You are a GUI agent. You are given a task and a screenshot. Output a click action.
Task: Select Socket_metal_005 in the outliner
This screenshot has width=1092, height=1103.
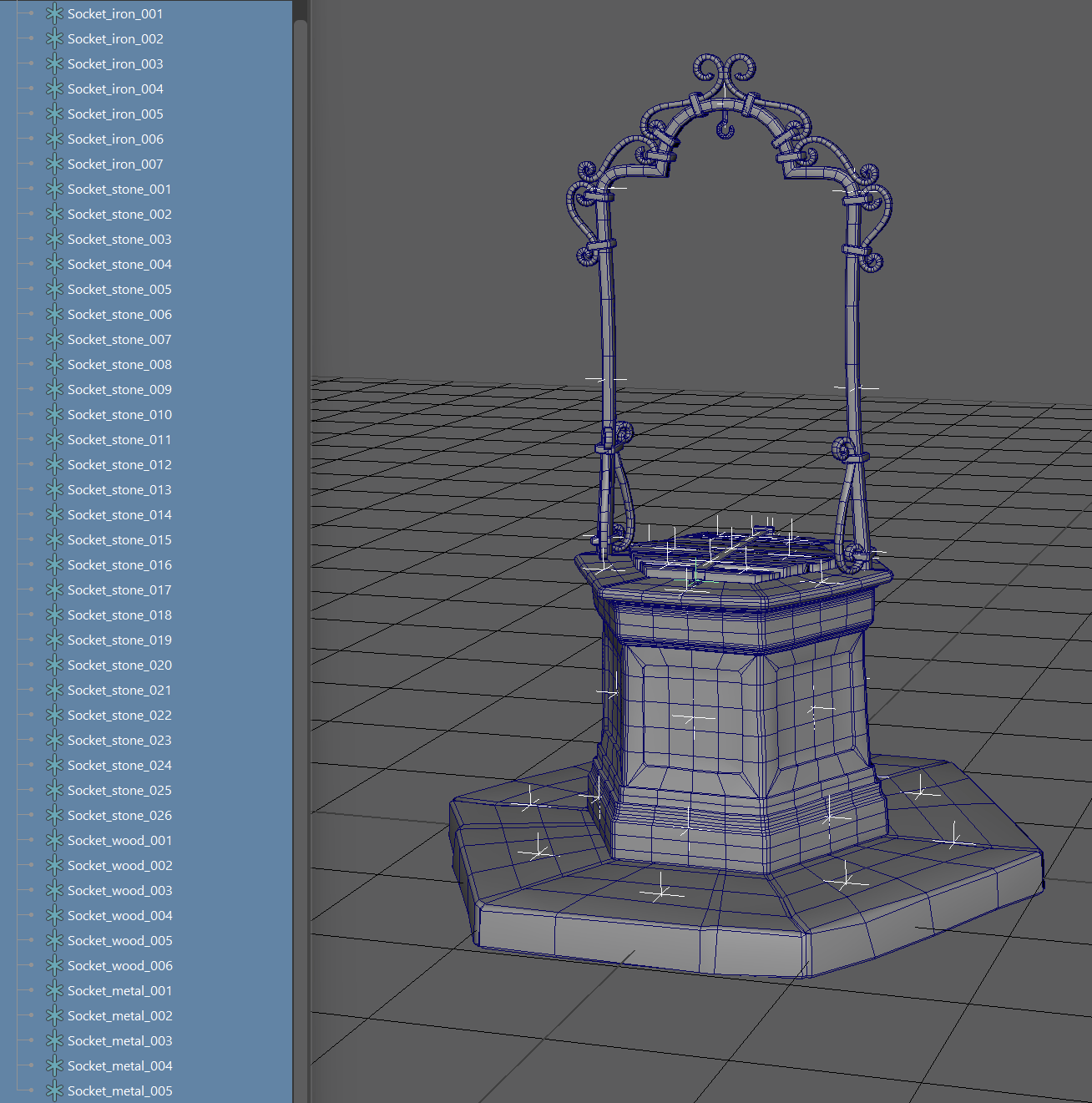click(x=119, y=1090)
